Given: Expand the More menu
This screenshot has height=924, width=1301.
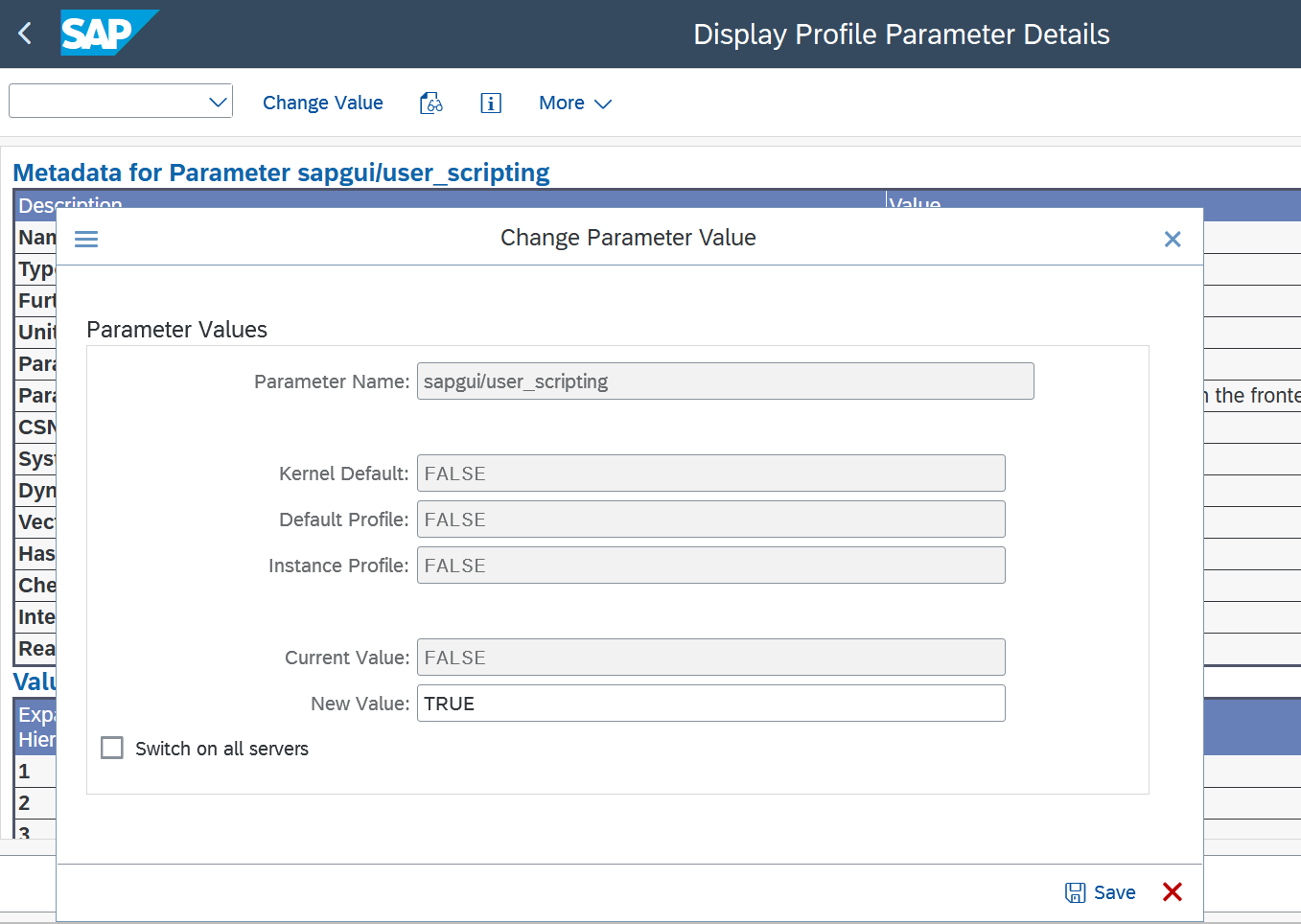Looking at the screenshot, I should click(x=574, y=104).
